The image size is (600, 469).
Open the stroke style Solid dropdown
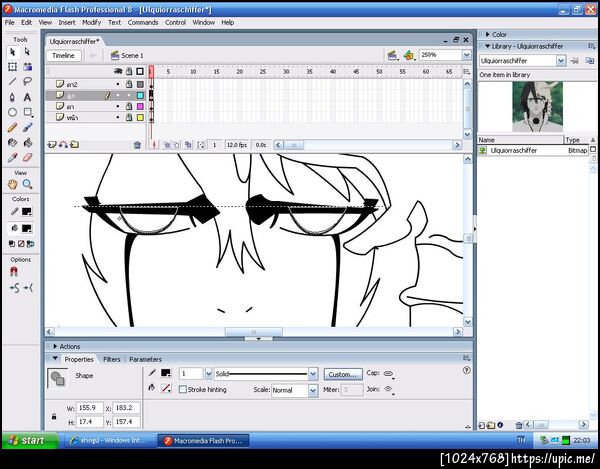pos(313,374)
